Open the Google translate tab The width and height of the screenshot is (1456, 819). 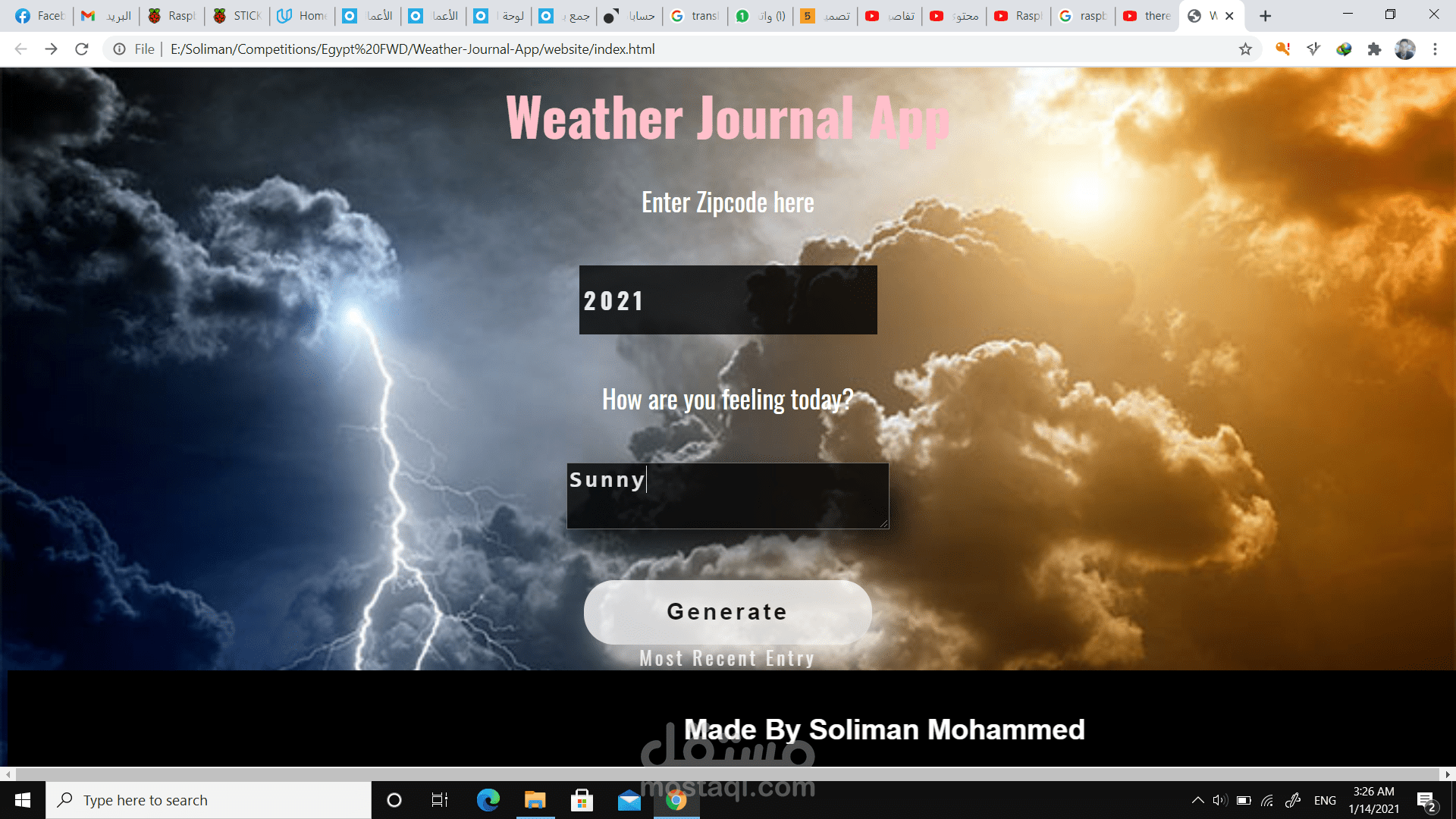(695, 16)
